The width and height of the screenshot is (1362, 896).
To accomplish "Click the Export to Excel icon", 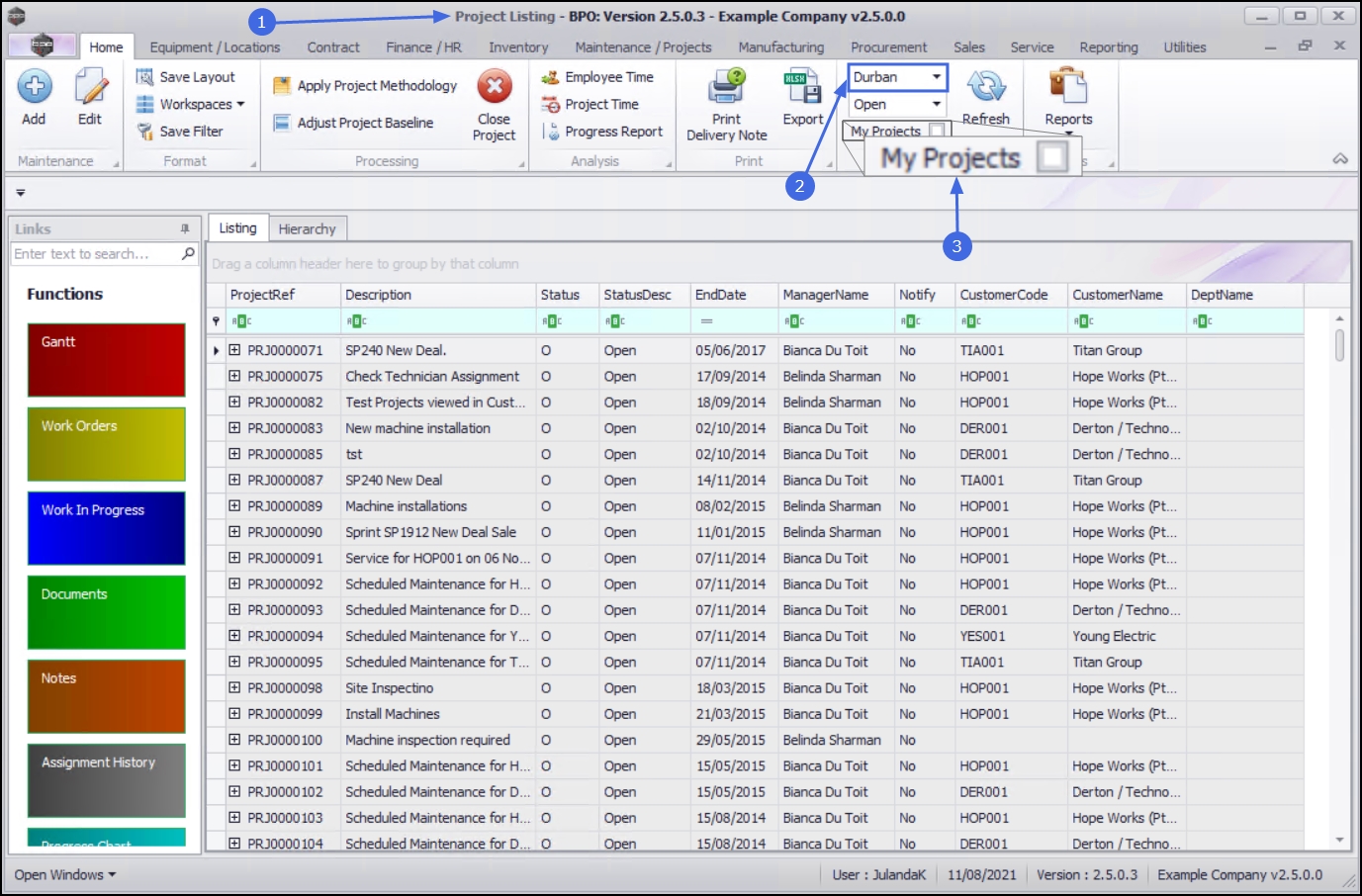I will (x=802, y=88).
